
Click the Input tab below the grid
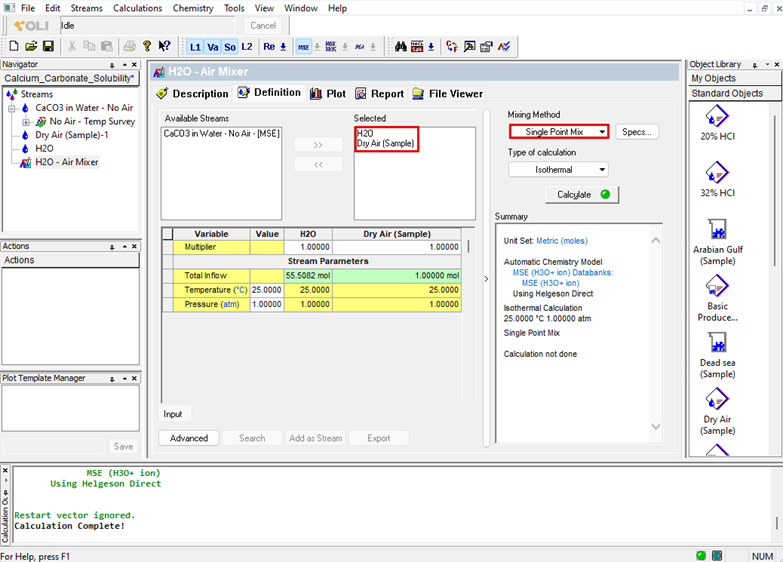[x=173, y=414]
